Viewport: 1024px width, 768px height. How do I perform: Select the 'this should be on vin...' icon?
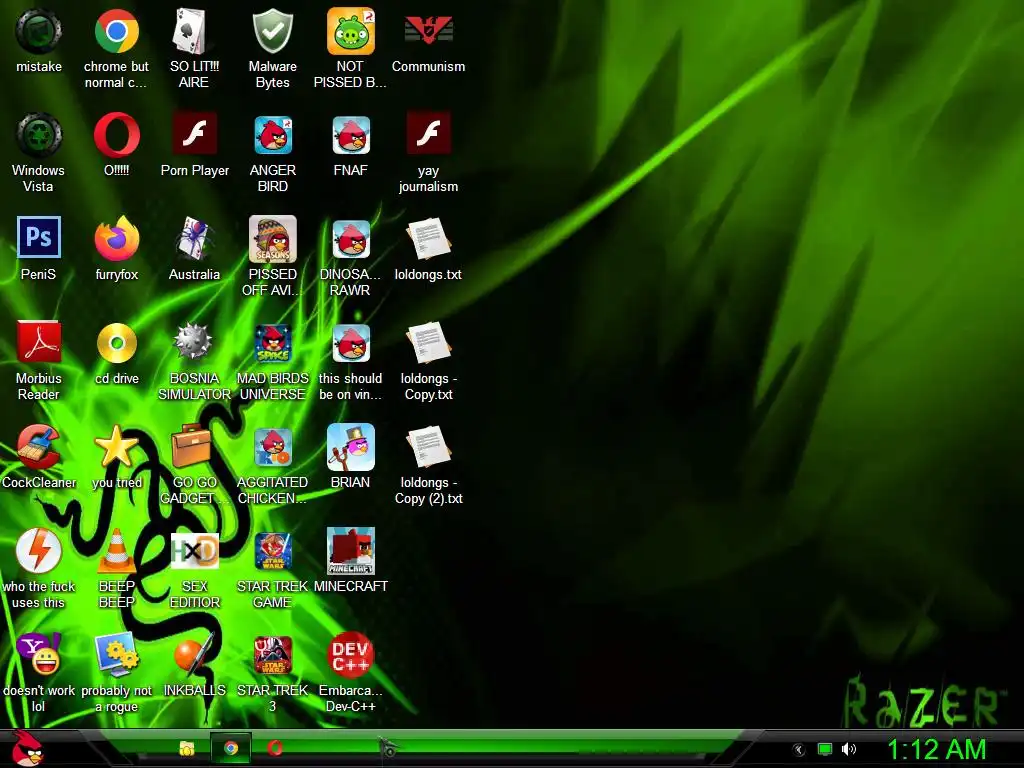(x=351, y=343)
